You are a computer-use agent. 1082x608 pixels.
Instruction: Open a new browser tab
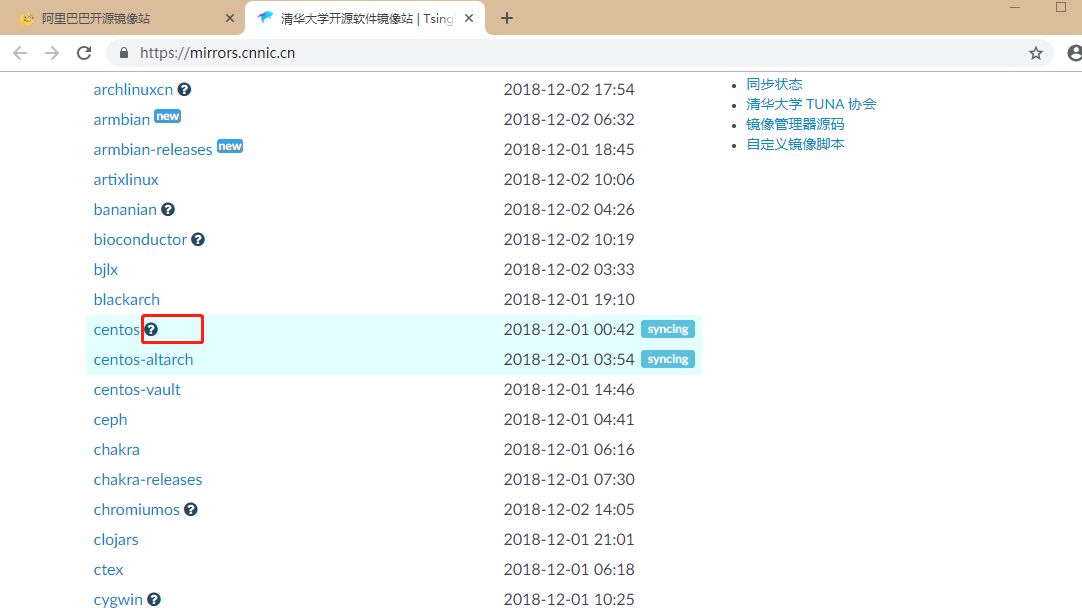[x=507, y=19]
